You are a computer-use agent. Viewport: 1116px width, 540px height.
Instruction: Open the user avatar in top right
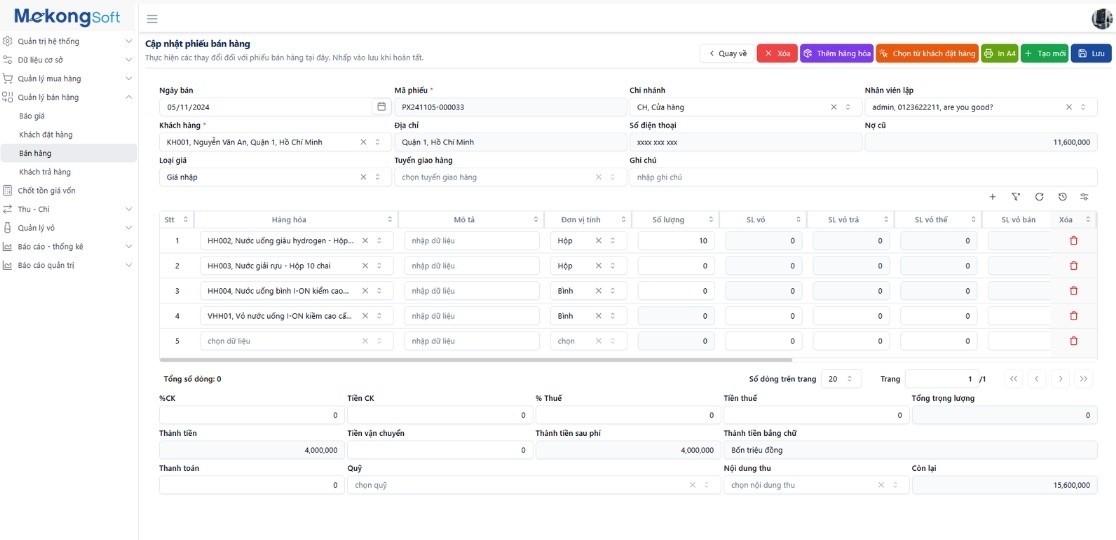tap(1101, 19)
